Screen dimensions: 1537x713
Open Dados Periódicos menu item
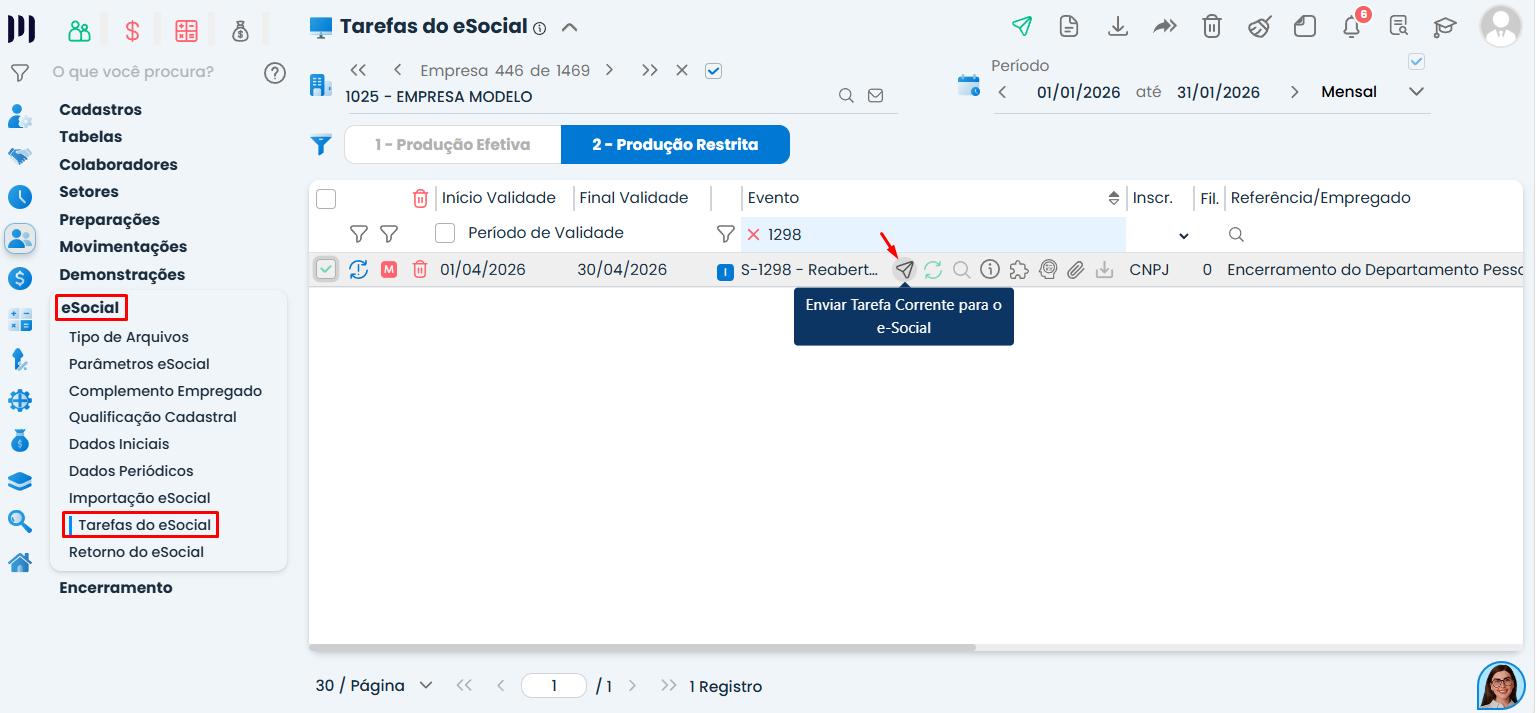click(131, 471)
